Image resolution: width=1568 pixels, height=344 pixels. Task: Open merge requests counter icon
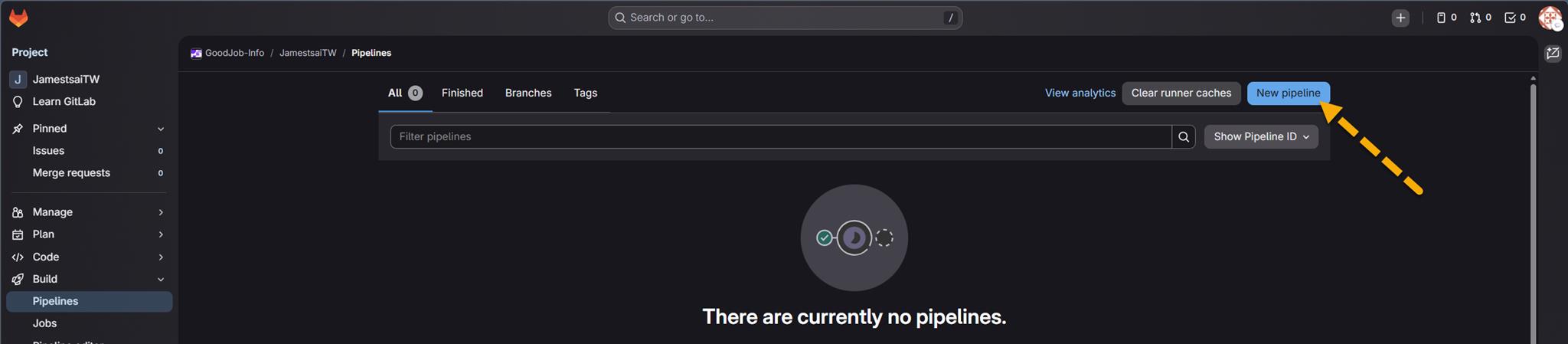click(x=1480, y=18)
